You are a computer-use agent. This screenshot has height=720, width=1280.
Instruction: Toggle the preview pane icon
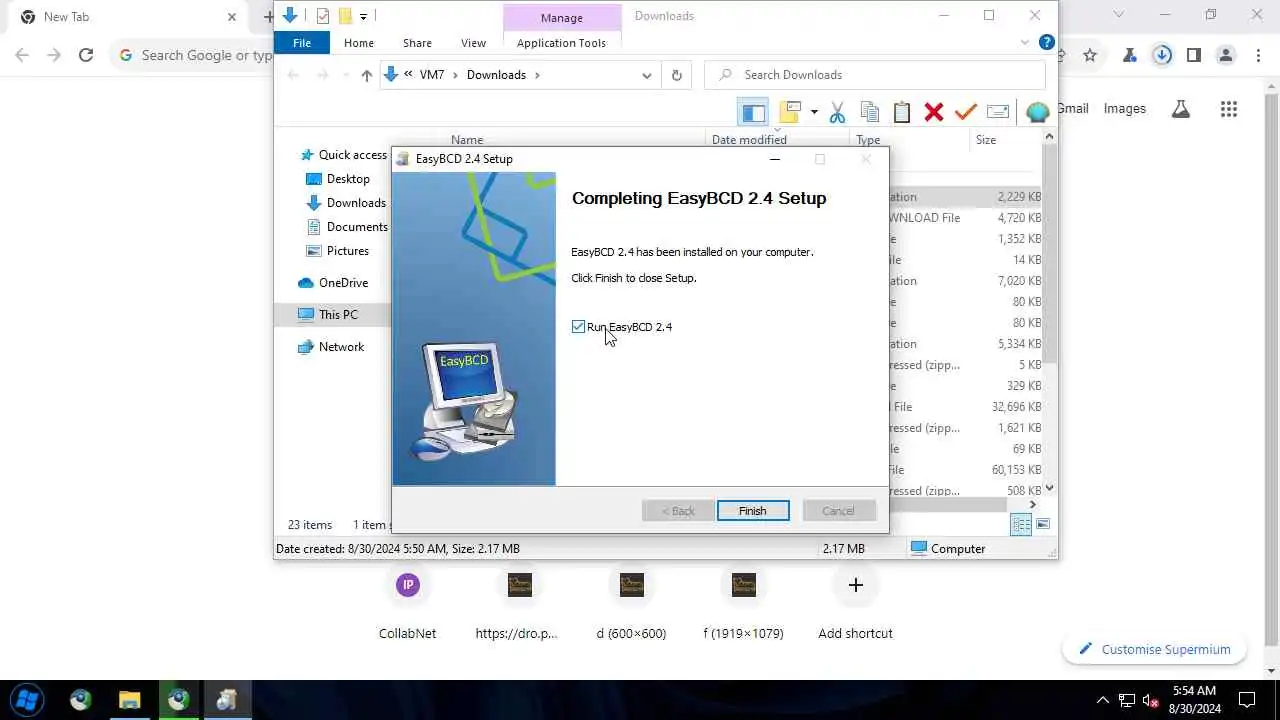click(753, 112)
